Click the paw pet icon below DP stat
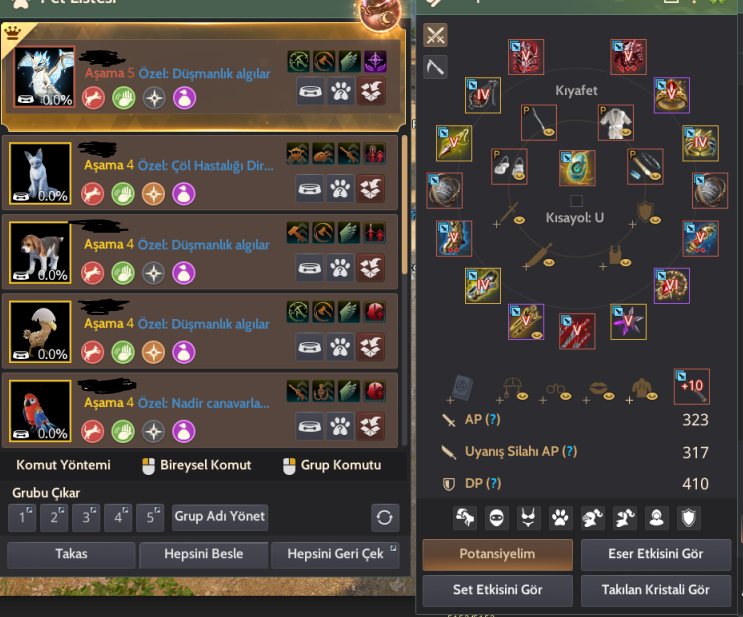The width and height of the screenshot is (743, 617). [x=560, y=517]
